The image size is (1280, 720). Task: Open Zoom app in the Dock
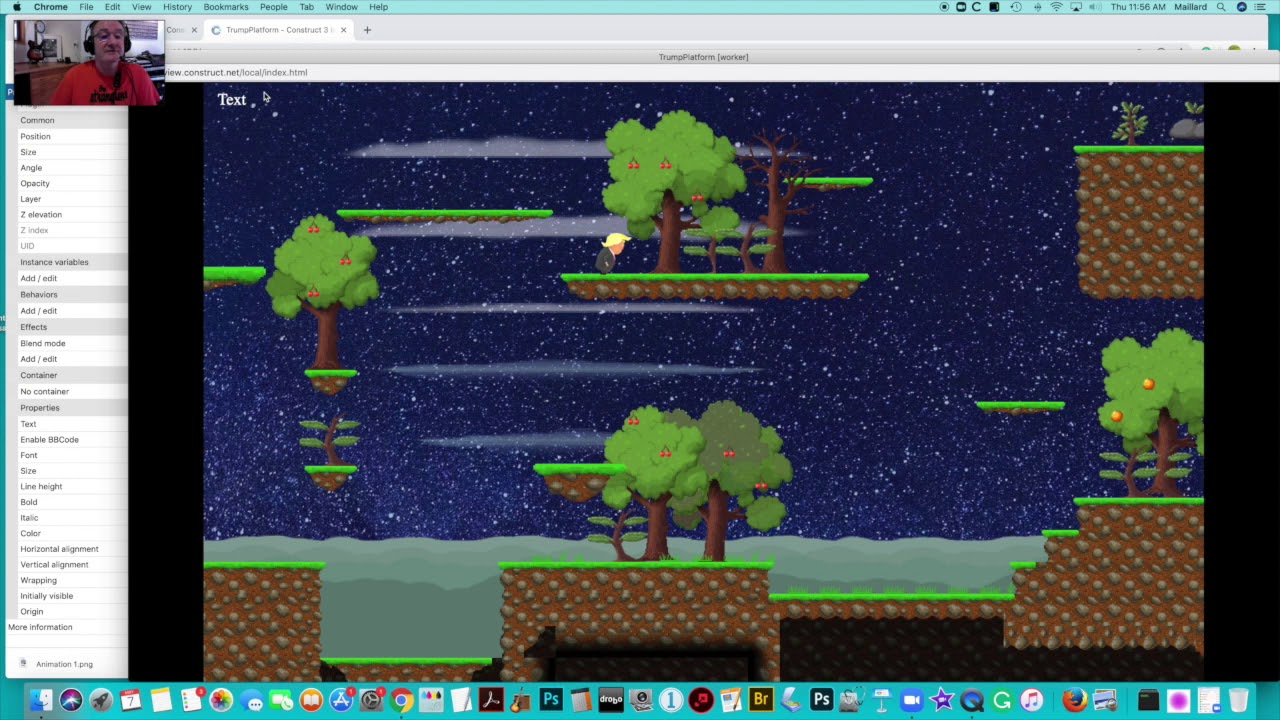point(911,700)
